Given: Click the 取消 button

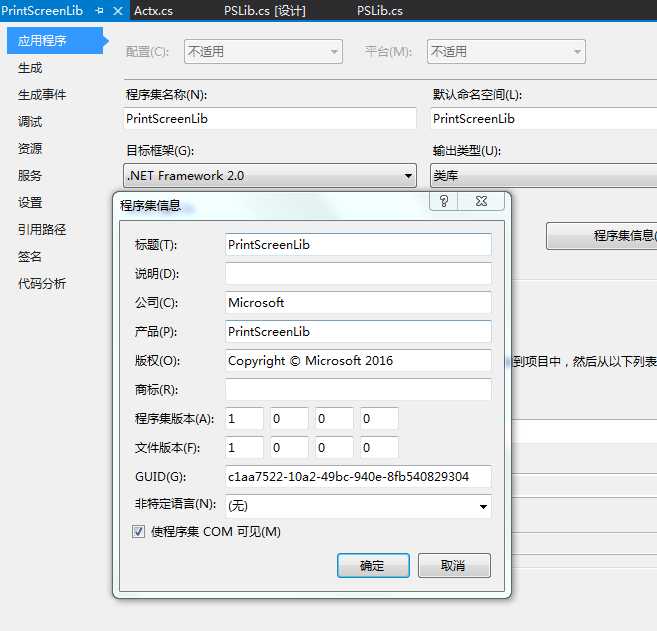Looking at the screenshot, I should (454, 566).
